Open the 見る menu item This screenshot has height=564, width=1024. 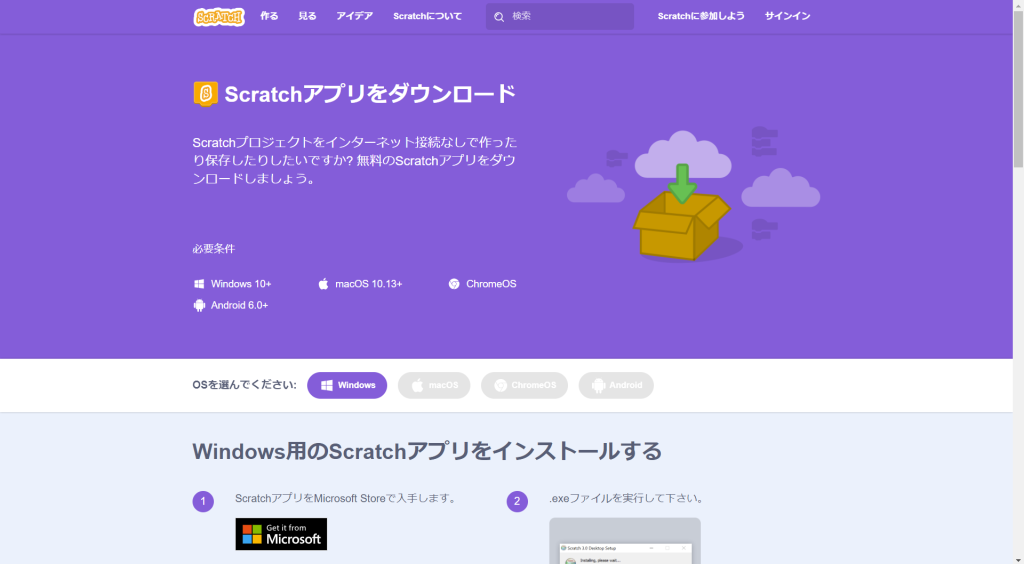point(307,17)
